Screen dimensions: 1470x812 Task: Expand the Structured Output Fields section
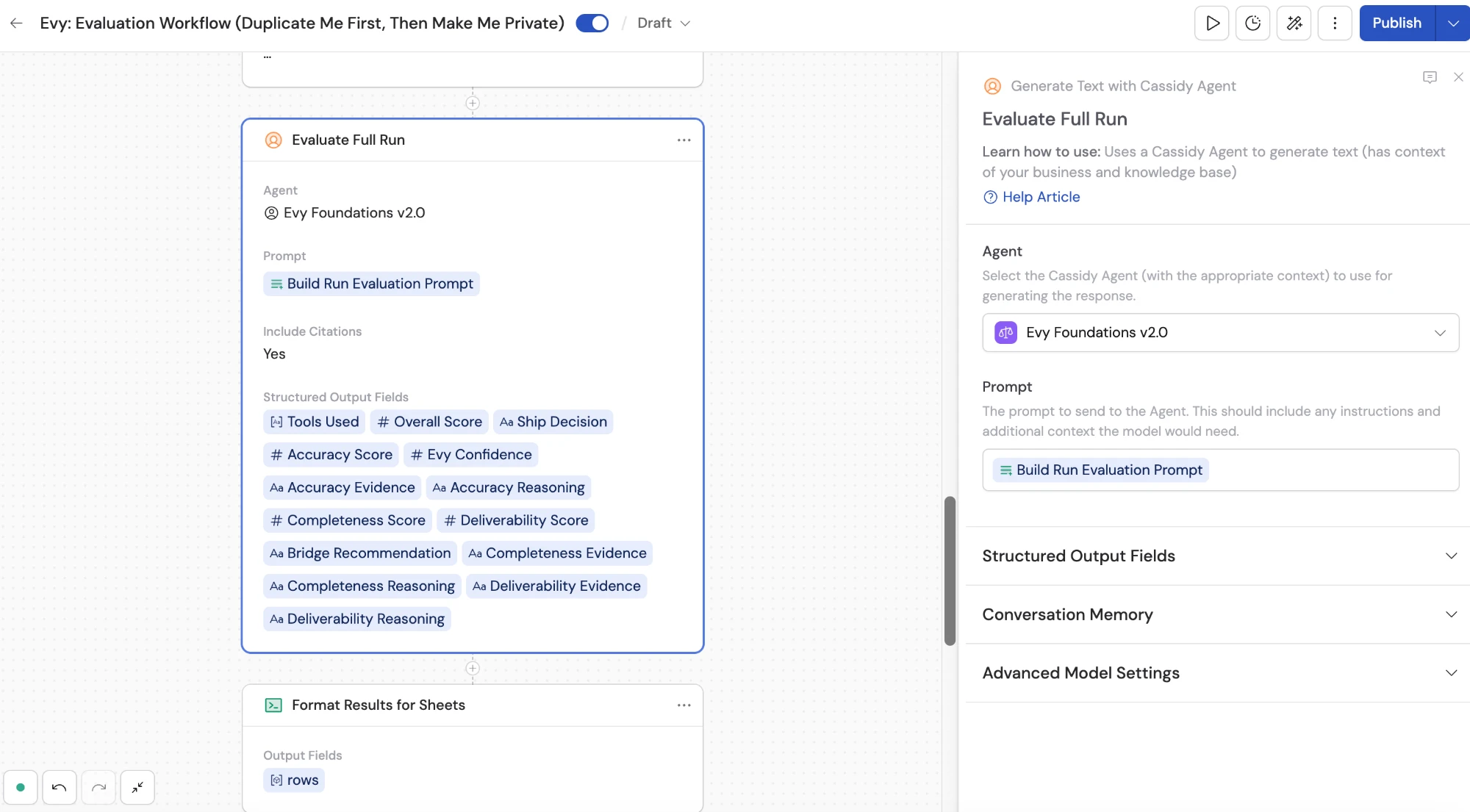point(1219,556)
